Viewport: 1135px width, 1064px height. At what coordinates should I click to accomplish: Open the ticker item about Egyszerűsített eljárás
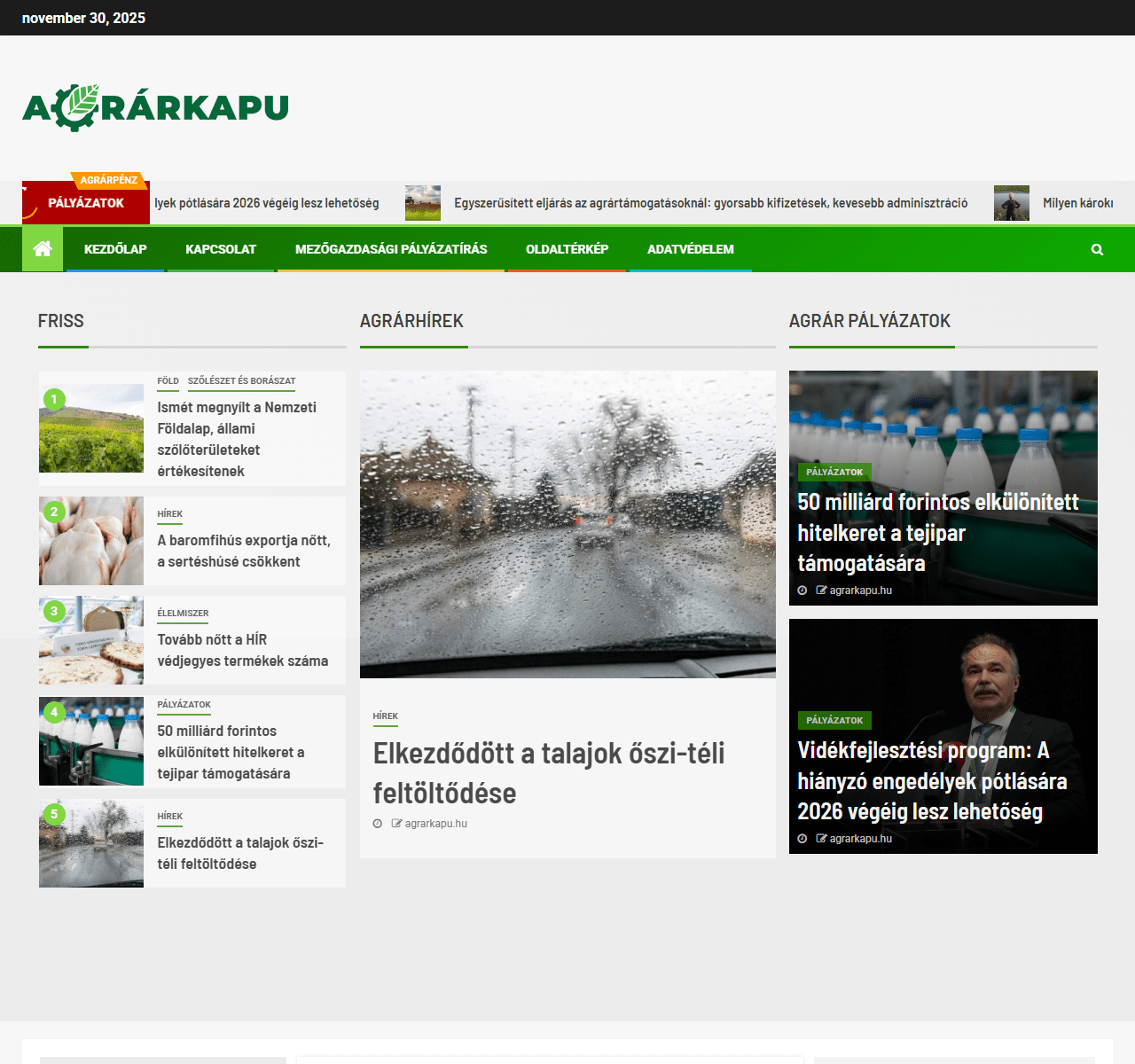coord(710,203)
